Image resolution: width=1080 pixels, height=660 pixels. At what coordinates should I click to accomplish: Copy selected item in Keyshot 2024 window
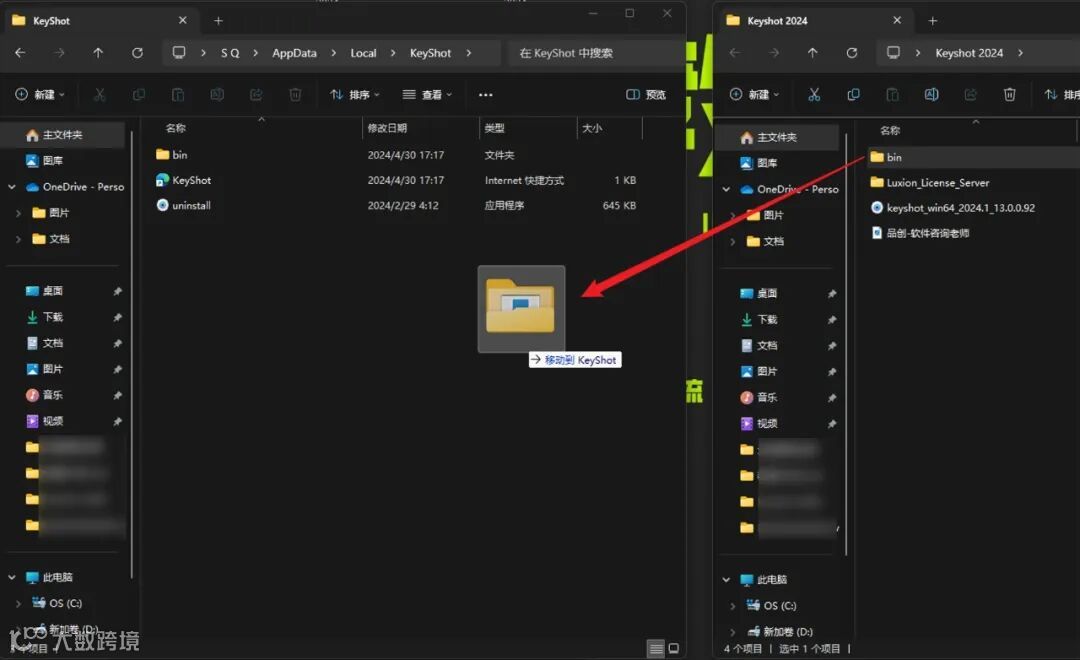click(x=853, y=94)
